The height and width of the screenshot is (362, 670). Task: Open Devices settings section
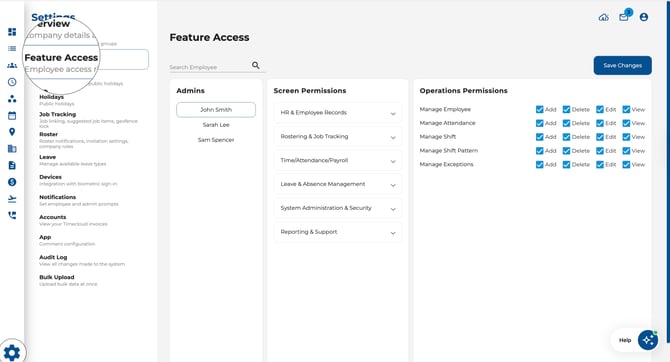click(x=78, y=180)
